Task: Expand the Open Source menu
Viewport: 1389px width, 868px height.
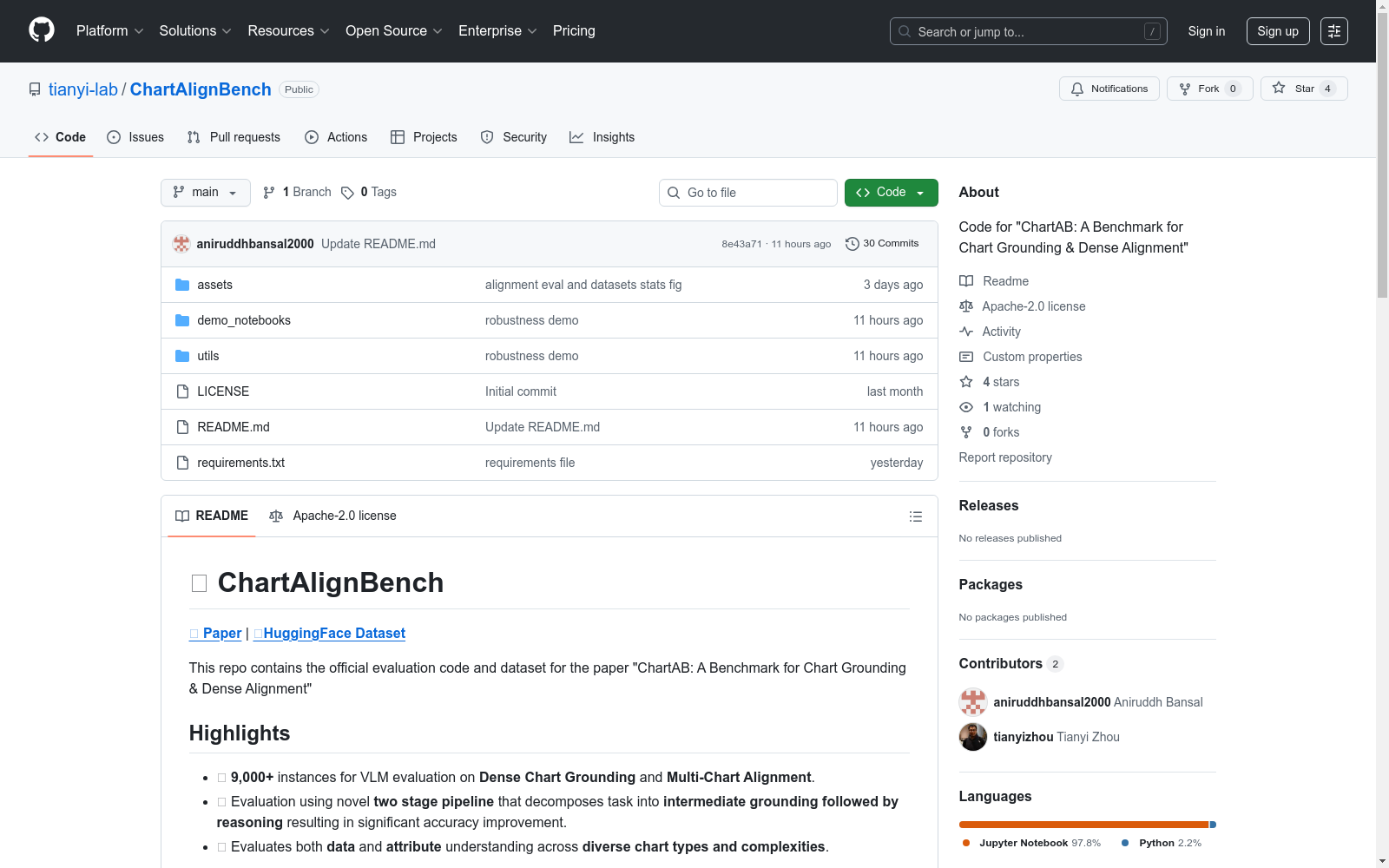Action: [394, 31]
